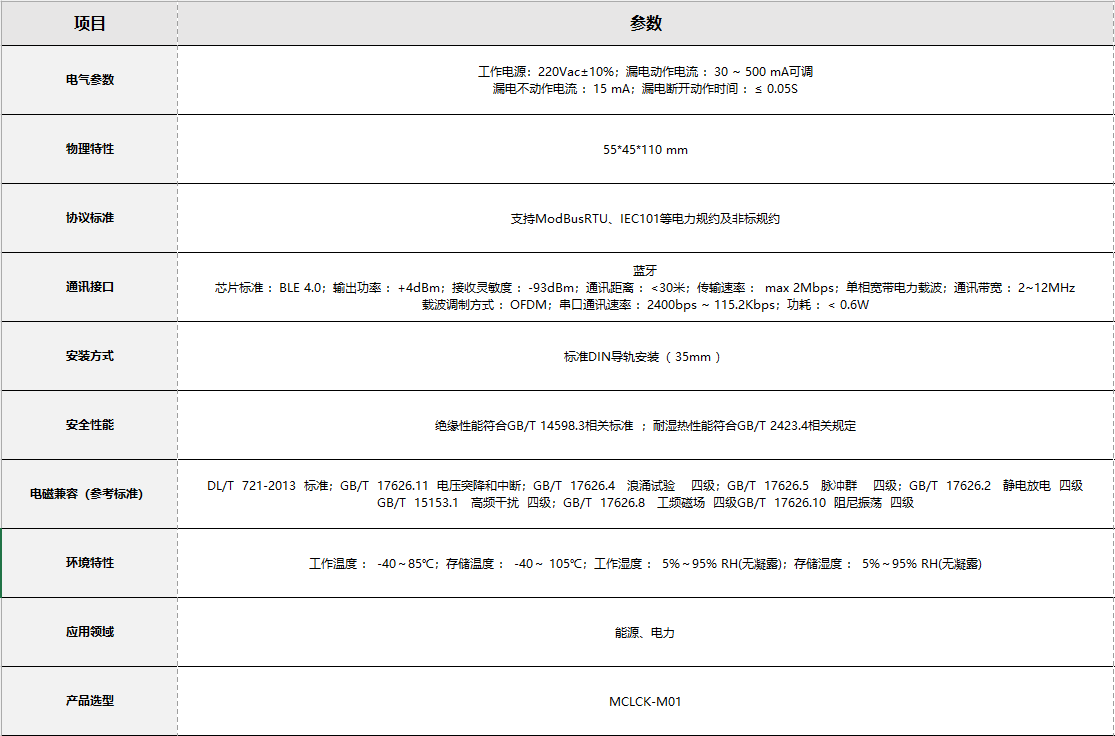Click the cell containing 55*45*110 mm

point(645,148)
